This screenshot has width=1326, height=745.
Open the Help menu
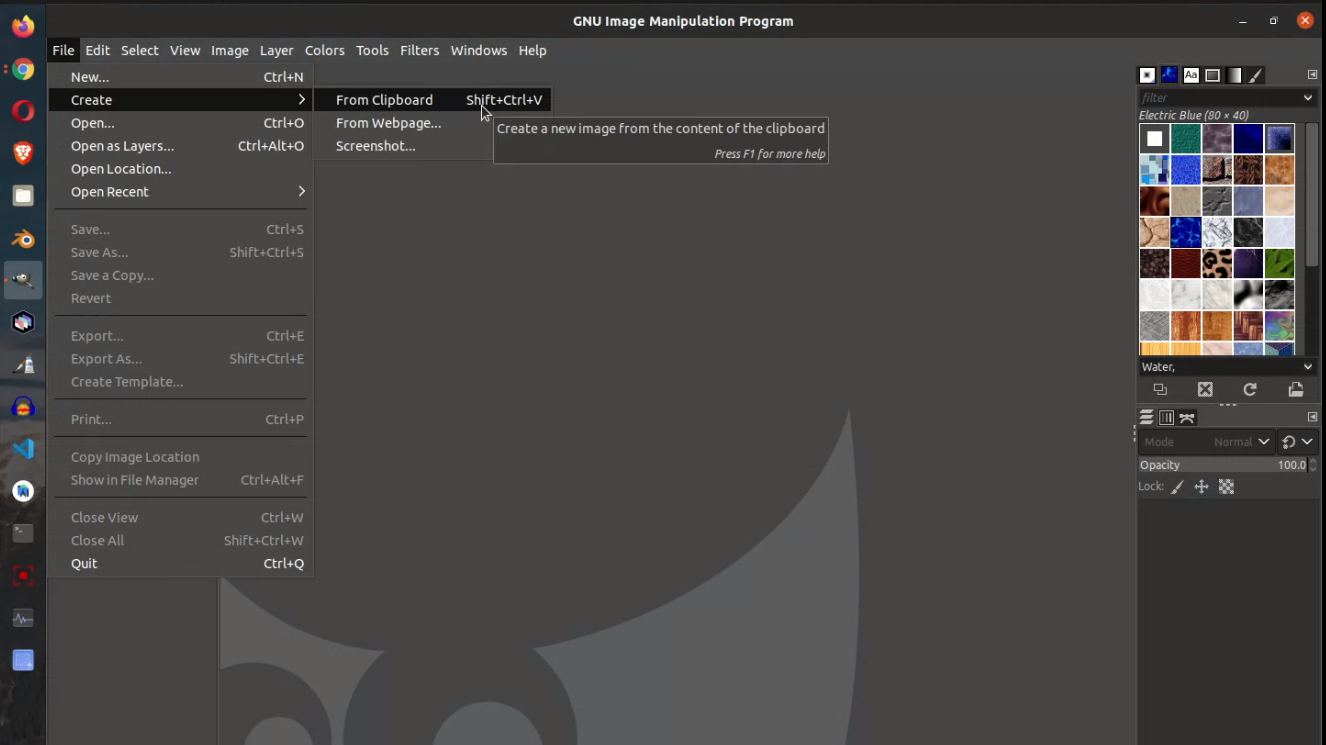click(x=533, y=50)
